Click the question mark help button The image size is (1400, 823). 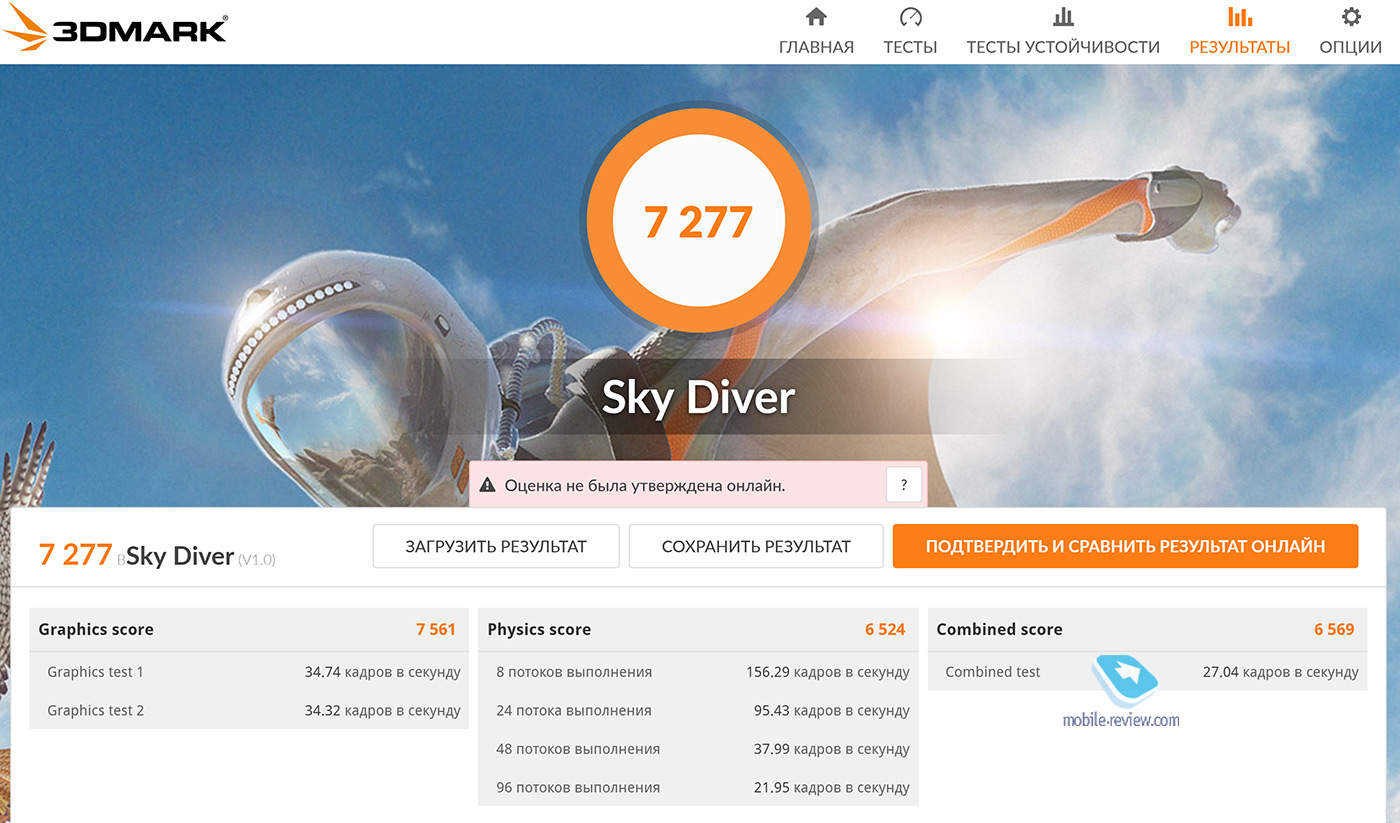point(904,485)
